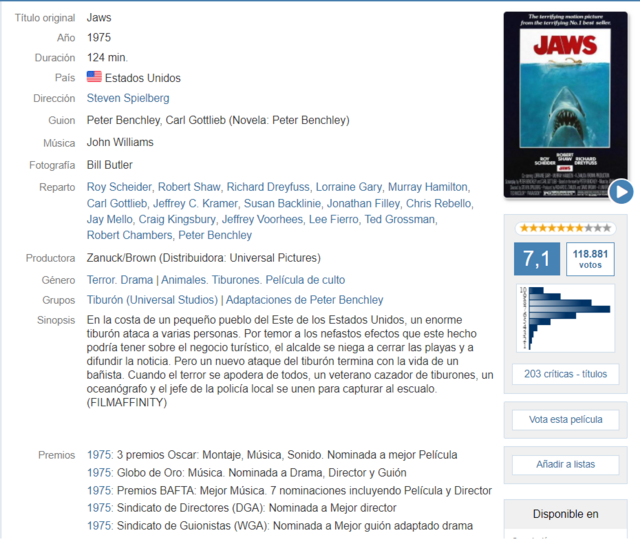Image resolution: width=640 pixels, height=544 pixels.
Task: Click the 7,1 average score box
Action: point(537,259)
